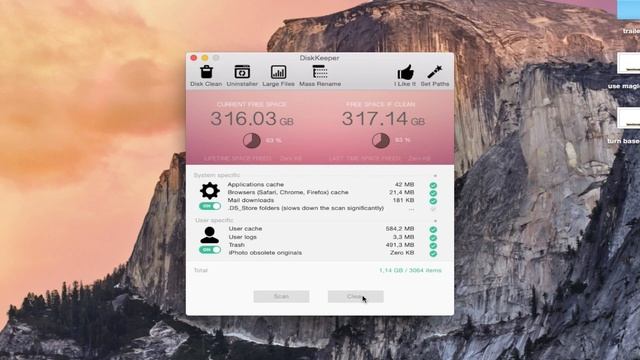640x360 pixels.
Task: Select the blue desktop folder labeled traile
Action: (x=628, y=9)
